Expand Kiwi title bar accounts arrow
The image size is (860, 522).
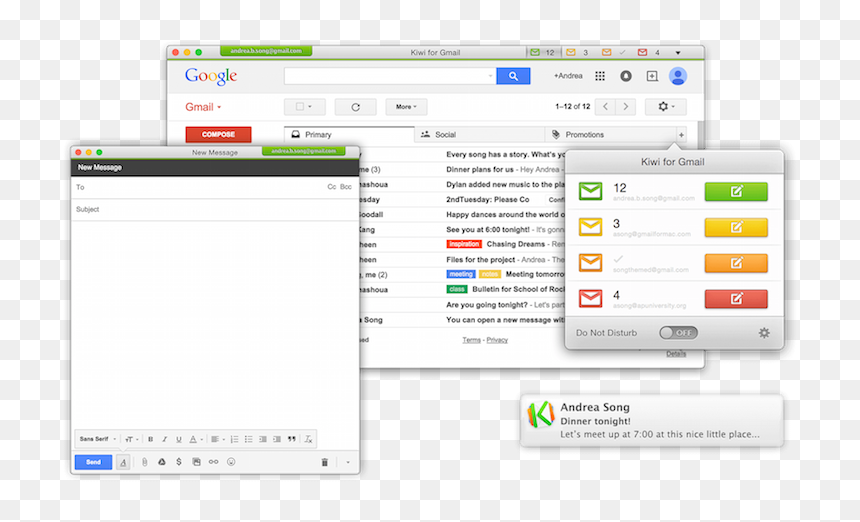(678, 53)
